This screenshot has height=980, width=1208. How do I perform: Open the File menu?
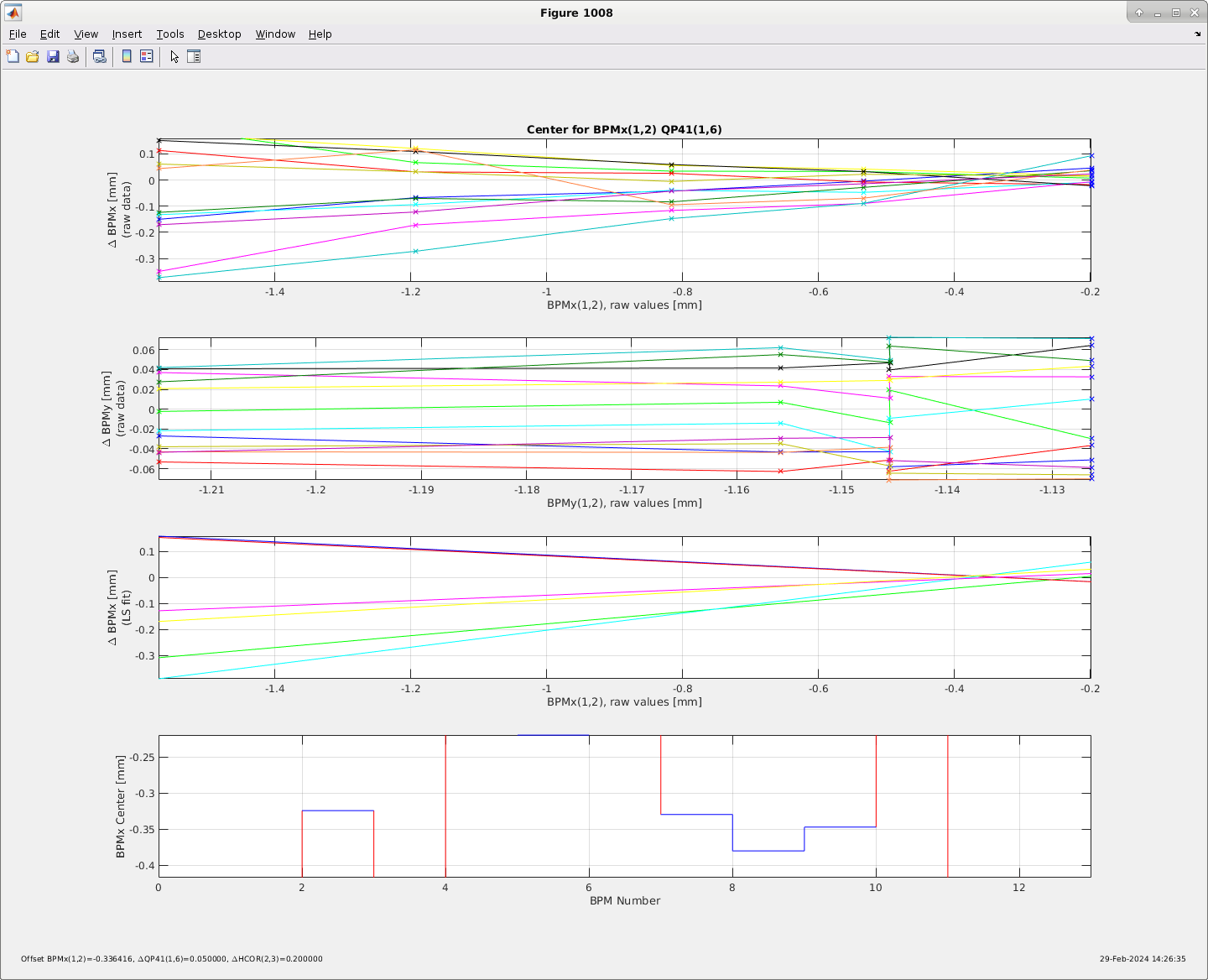[x=18, y=34]
